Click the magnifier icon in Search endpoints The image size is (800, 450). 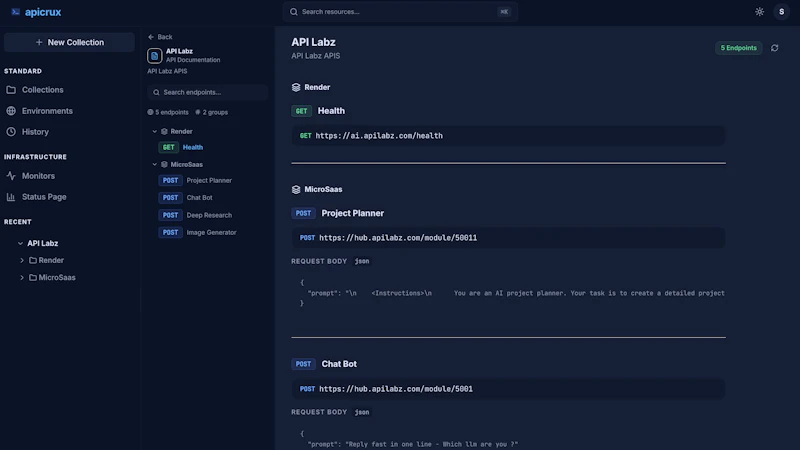[x=156, y=92]
